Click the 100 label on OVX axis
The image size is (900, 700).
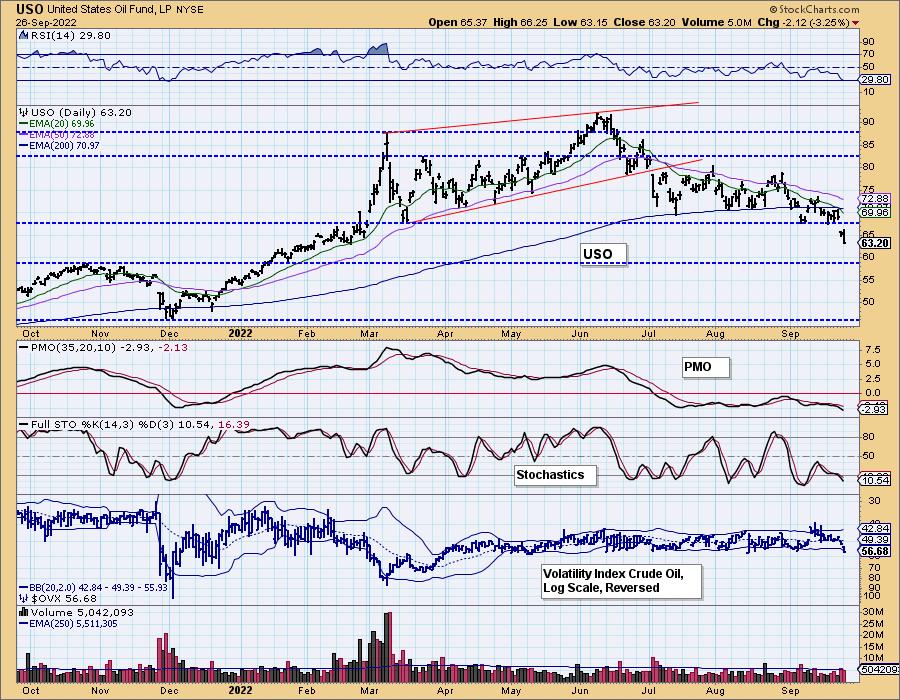point(871,597)
